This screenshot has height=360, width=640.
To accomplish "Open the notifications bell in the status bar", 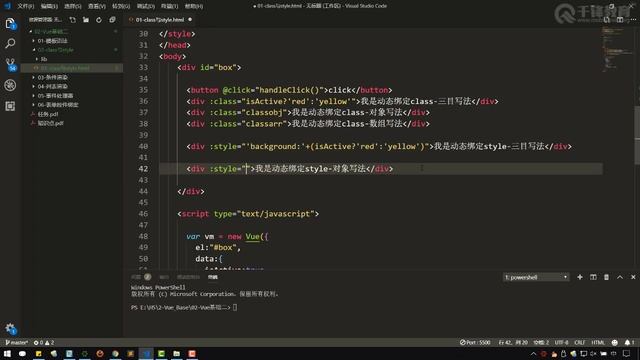I will [629, 342].
